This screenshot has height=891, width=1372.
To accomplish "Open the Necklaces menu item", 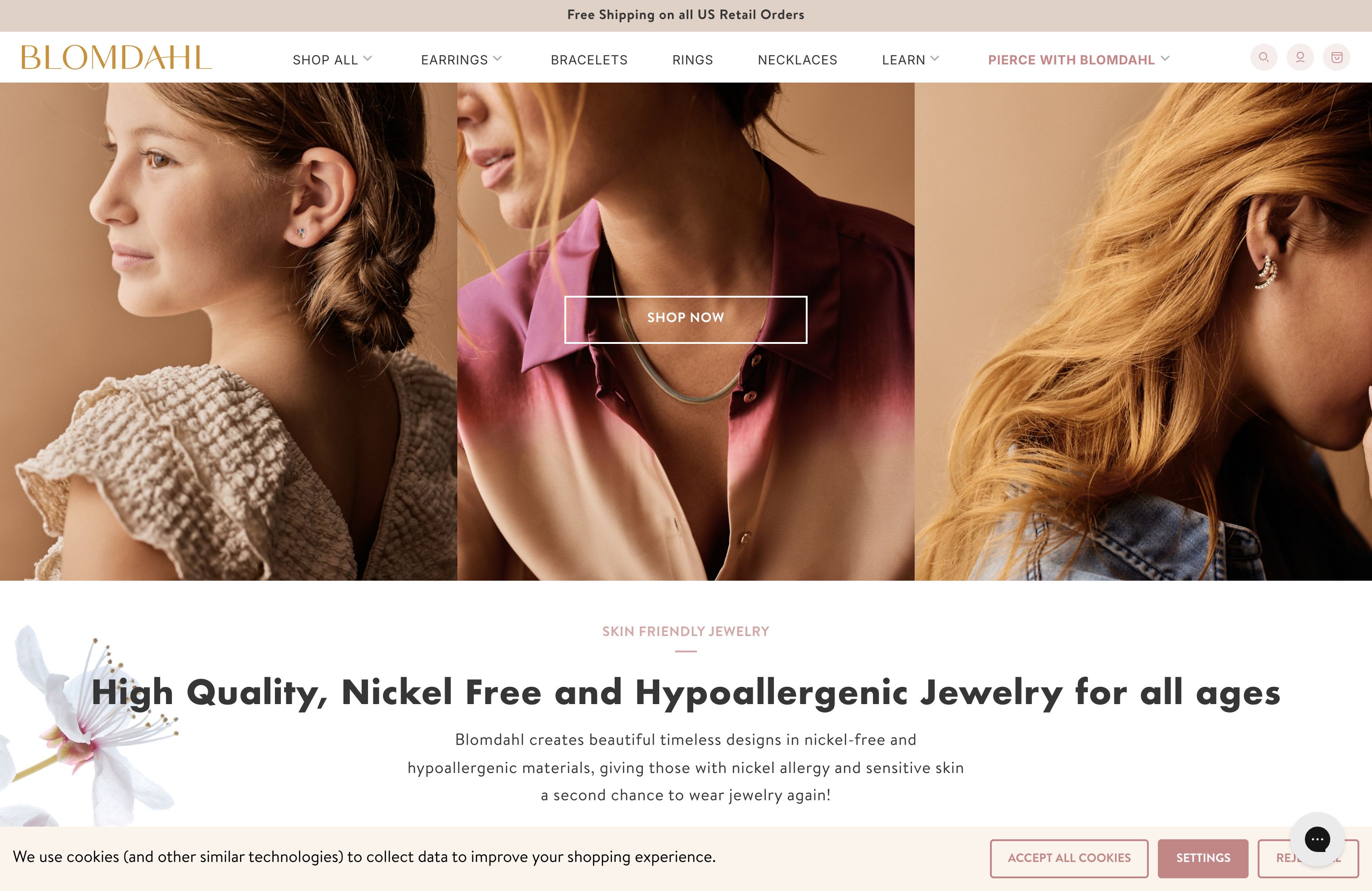I will pyautogui.click(x=797, y=60).
